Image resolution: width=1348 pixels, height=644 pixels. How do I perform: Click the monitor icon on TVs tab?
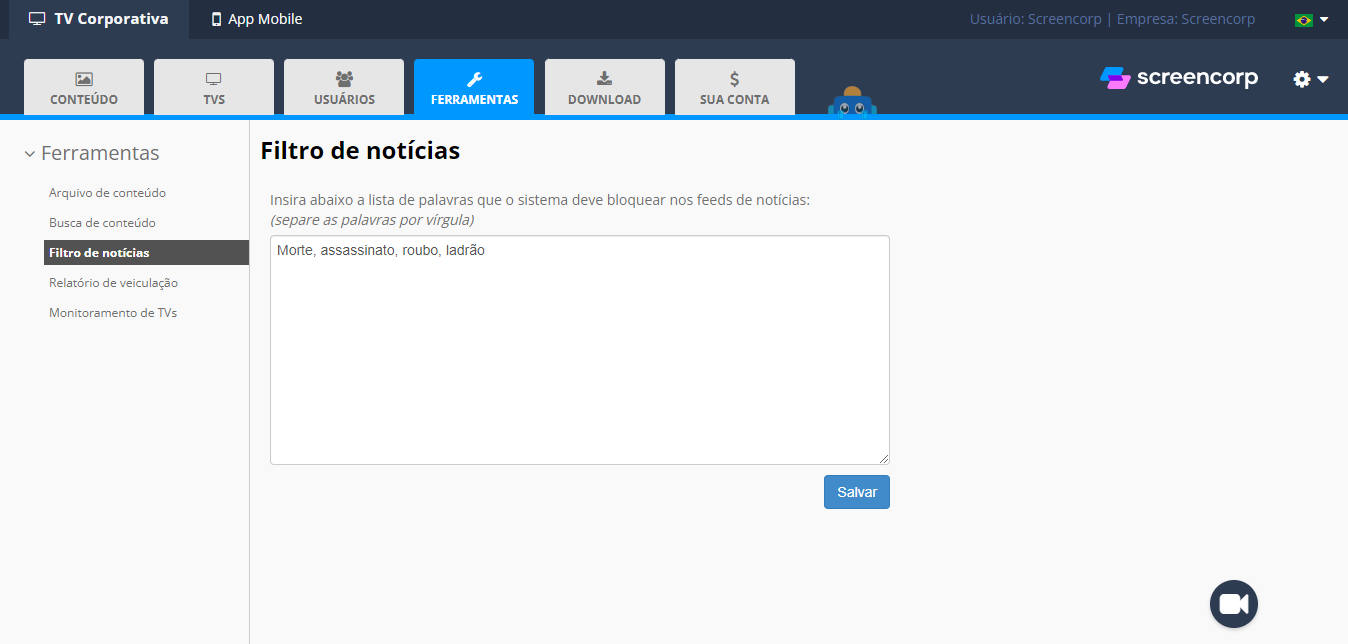pyautogui.click(x=214, y=79)
